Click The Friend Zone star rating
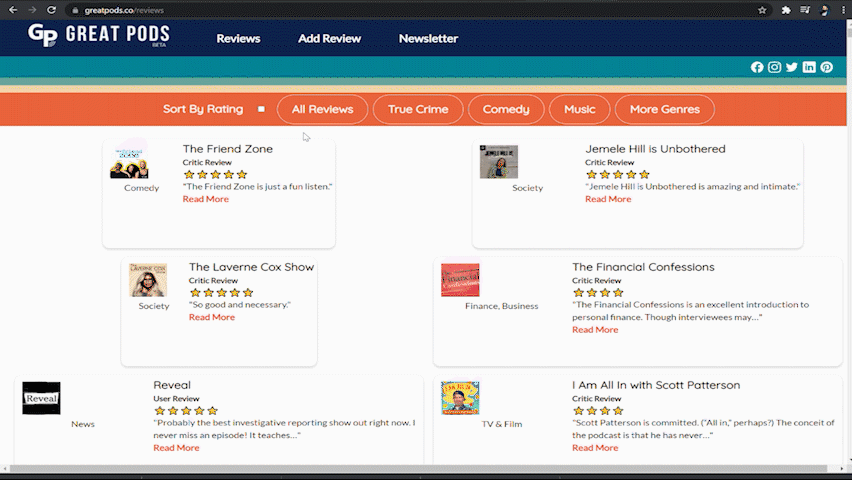The image size is (852, 480). [x=215, y=174]
